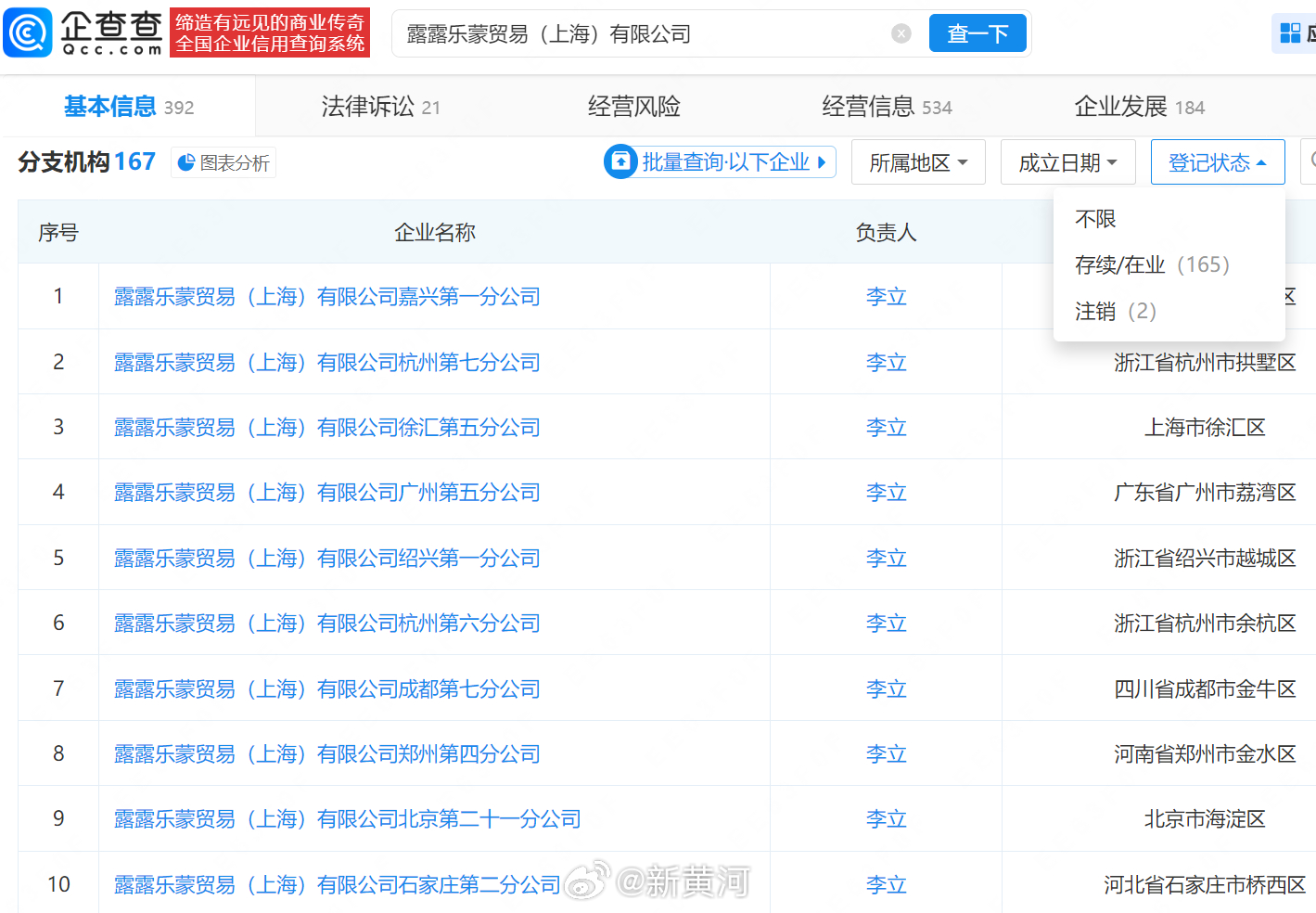
Task: Open 石家庄第二分公司 branch link
Action: [x=338, y=885]
